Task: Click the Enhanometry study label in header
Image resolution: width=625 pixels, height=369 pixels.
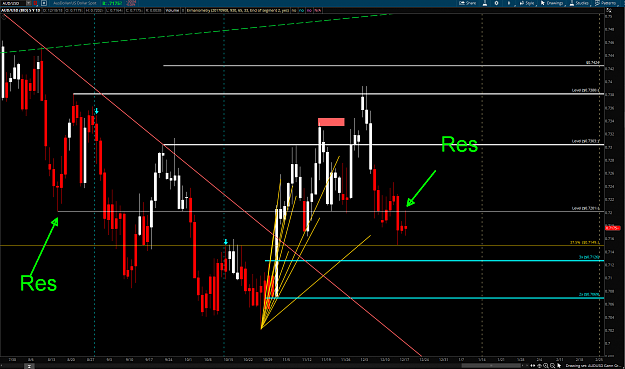Action: (238, 10)
